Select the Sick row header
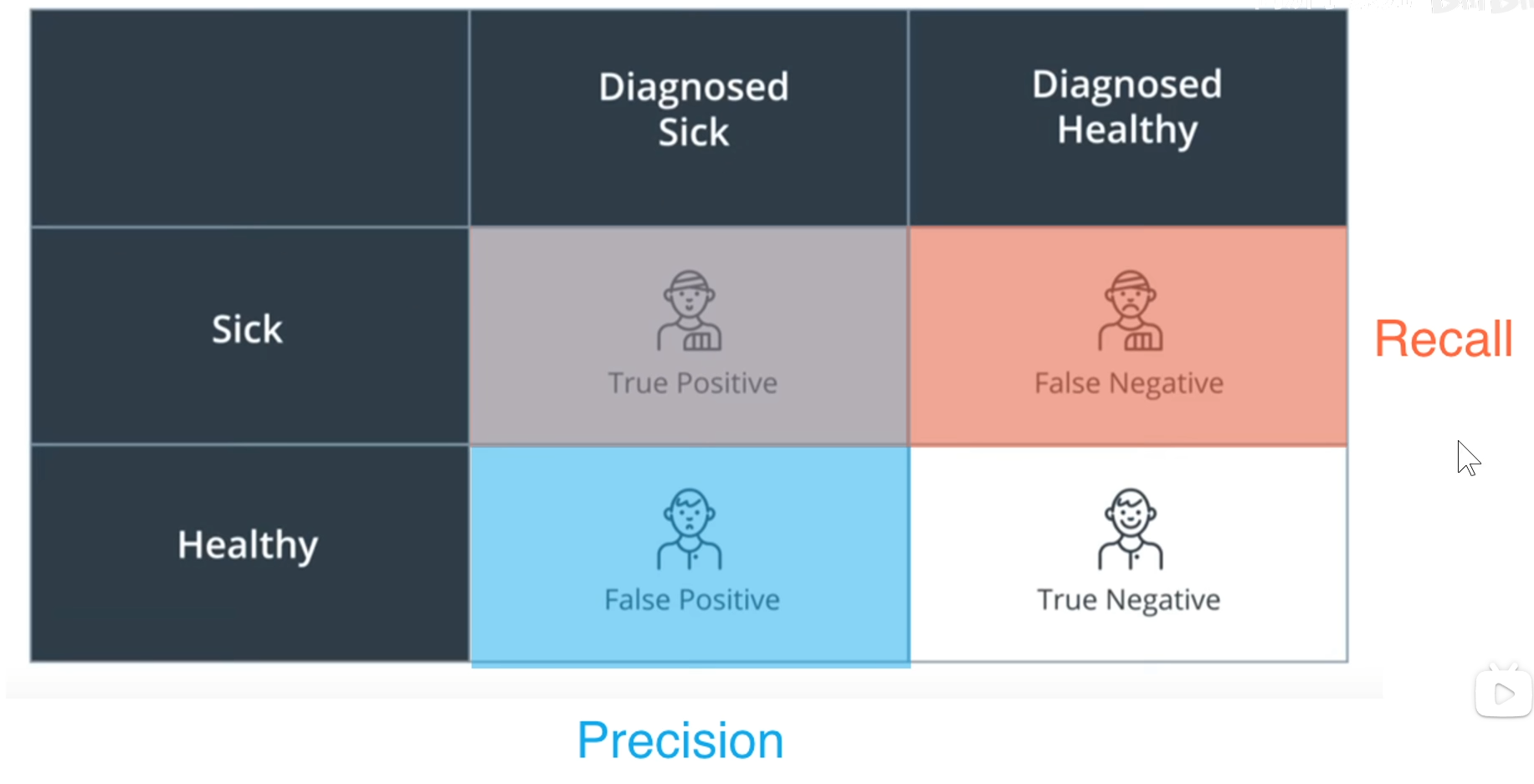This screenshot has height=784, width=1534. 248,330
